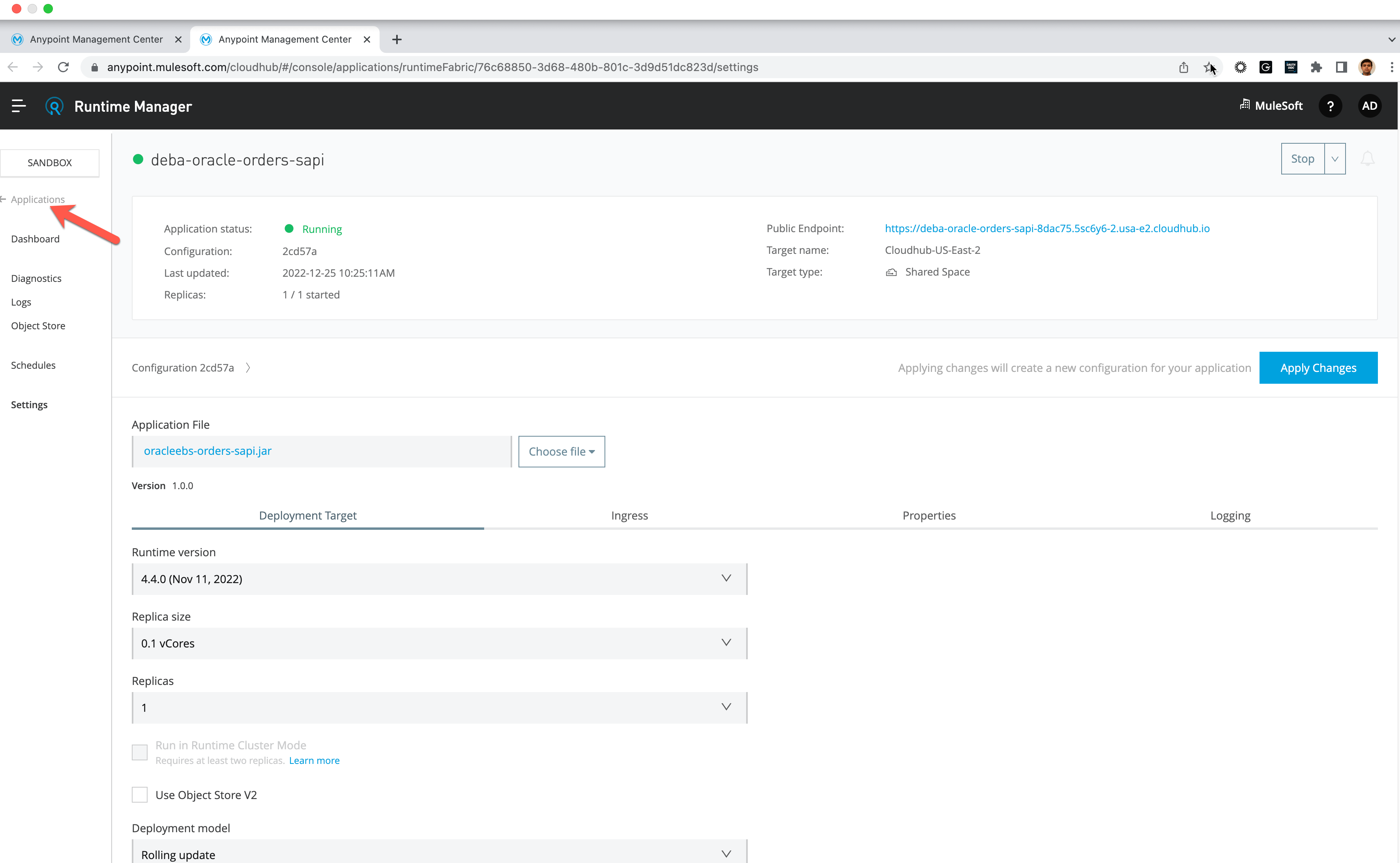
Task: Toggle Run in Runtime Cluster Mode checkbox
Action: click(x=140, y=752)
